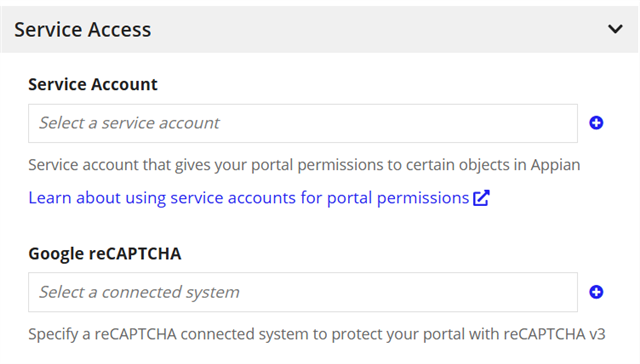The height and width of the screenshot is (364, 640).
Task: Collapse the Service Access section chevron
Action: click(x=615, y=29)
